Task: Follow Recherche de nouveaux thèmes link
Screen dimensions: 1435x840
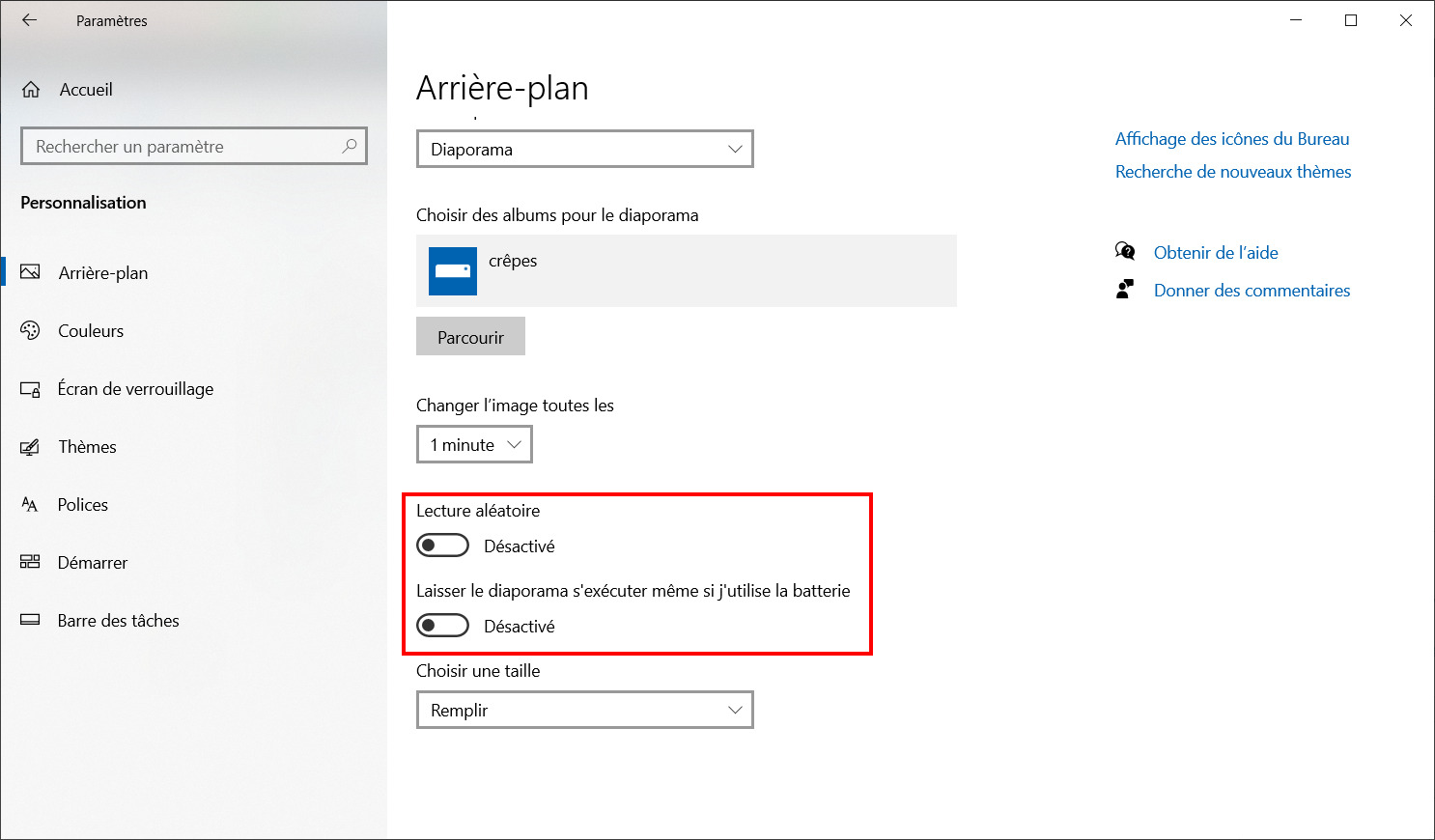Action: (1233, 172)
